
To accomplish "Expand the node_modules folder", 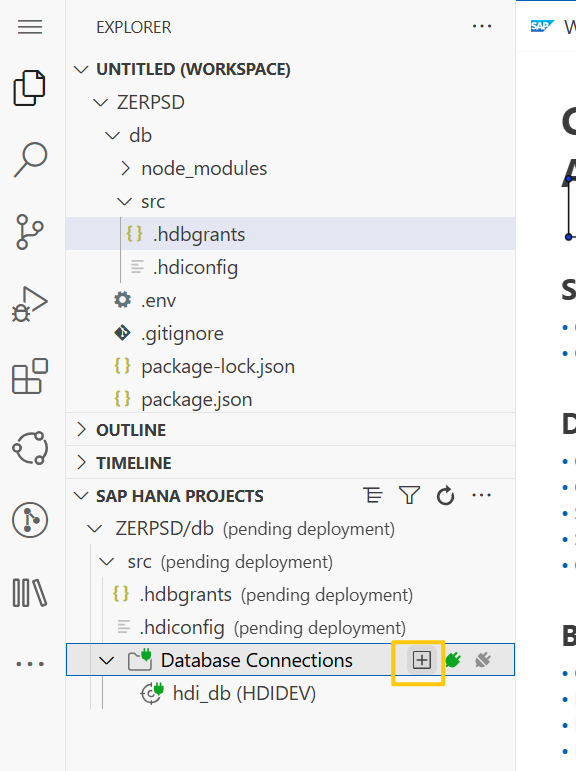I will tap(125, 168).
